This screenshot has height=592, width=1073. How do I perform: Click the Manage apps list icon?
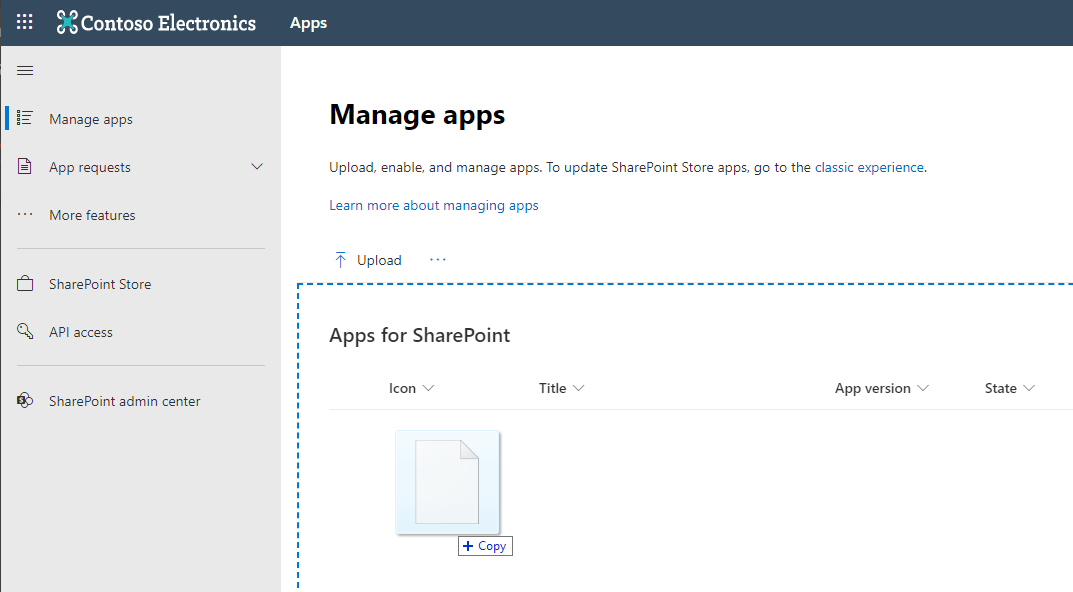[25, 118]
